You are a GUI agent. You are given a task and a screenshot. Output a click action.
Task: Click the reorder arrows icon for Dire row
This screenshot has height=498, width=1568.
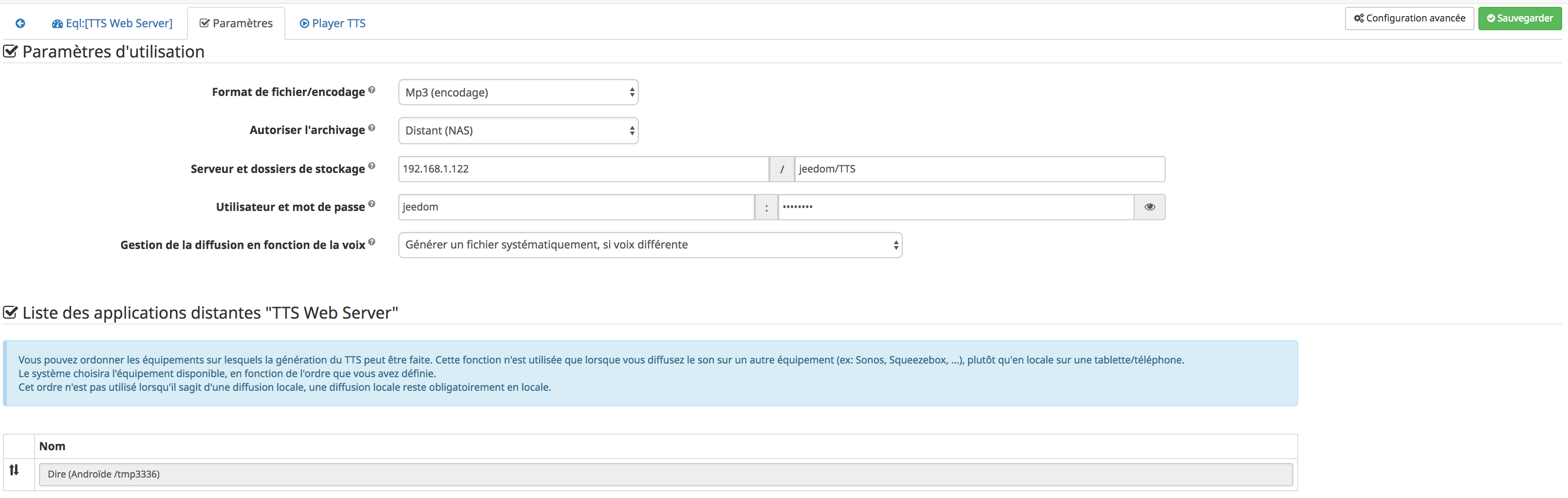pyautogui.click(x=14, y=469)
